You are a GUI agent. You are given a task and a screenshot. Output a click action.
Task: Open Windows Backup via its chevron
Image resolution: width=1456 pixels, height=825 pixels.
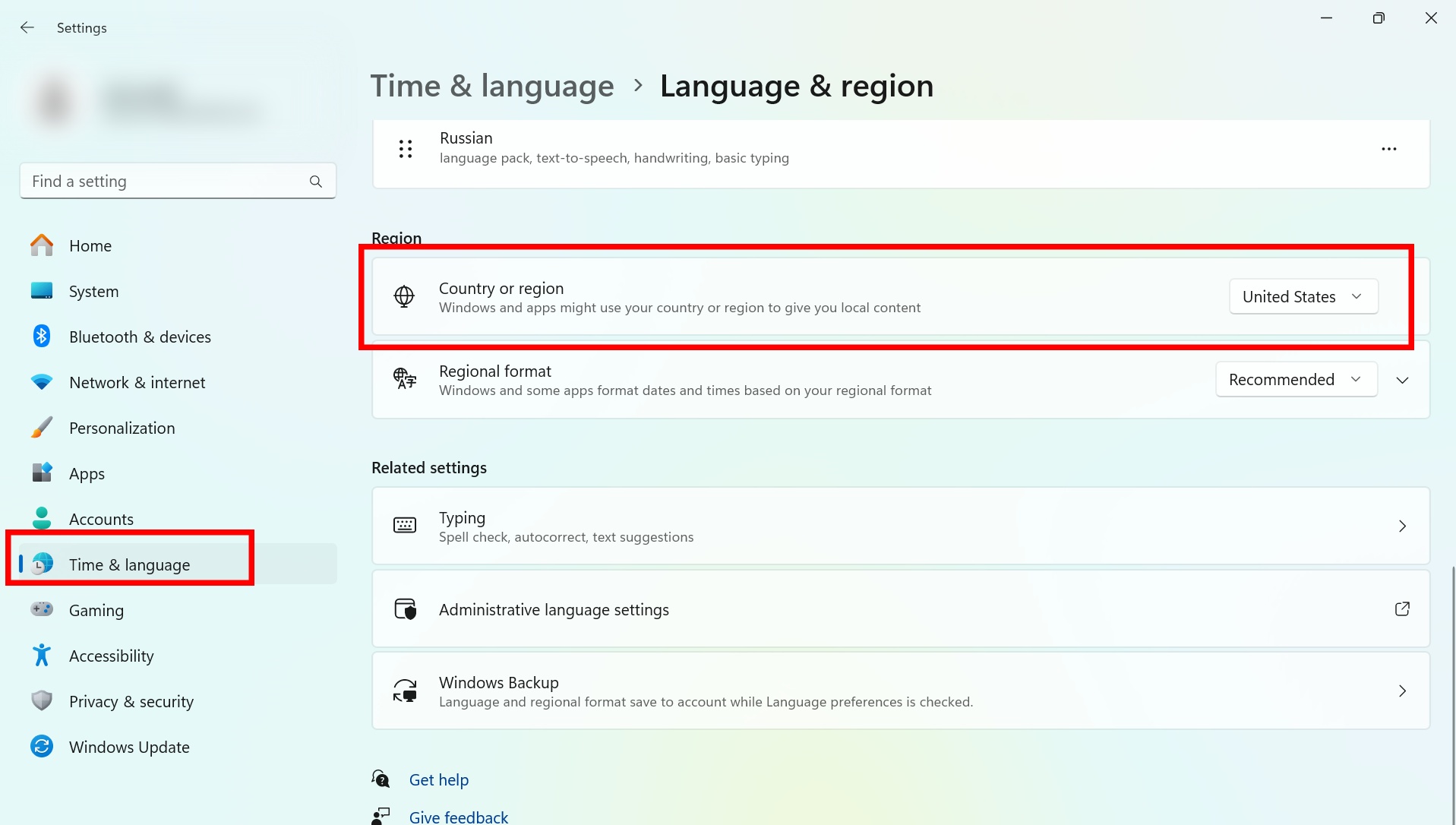[x=1403, y=691]
